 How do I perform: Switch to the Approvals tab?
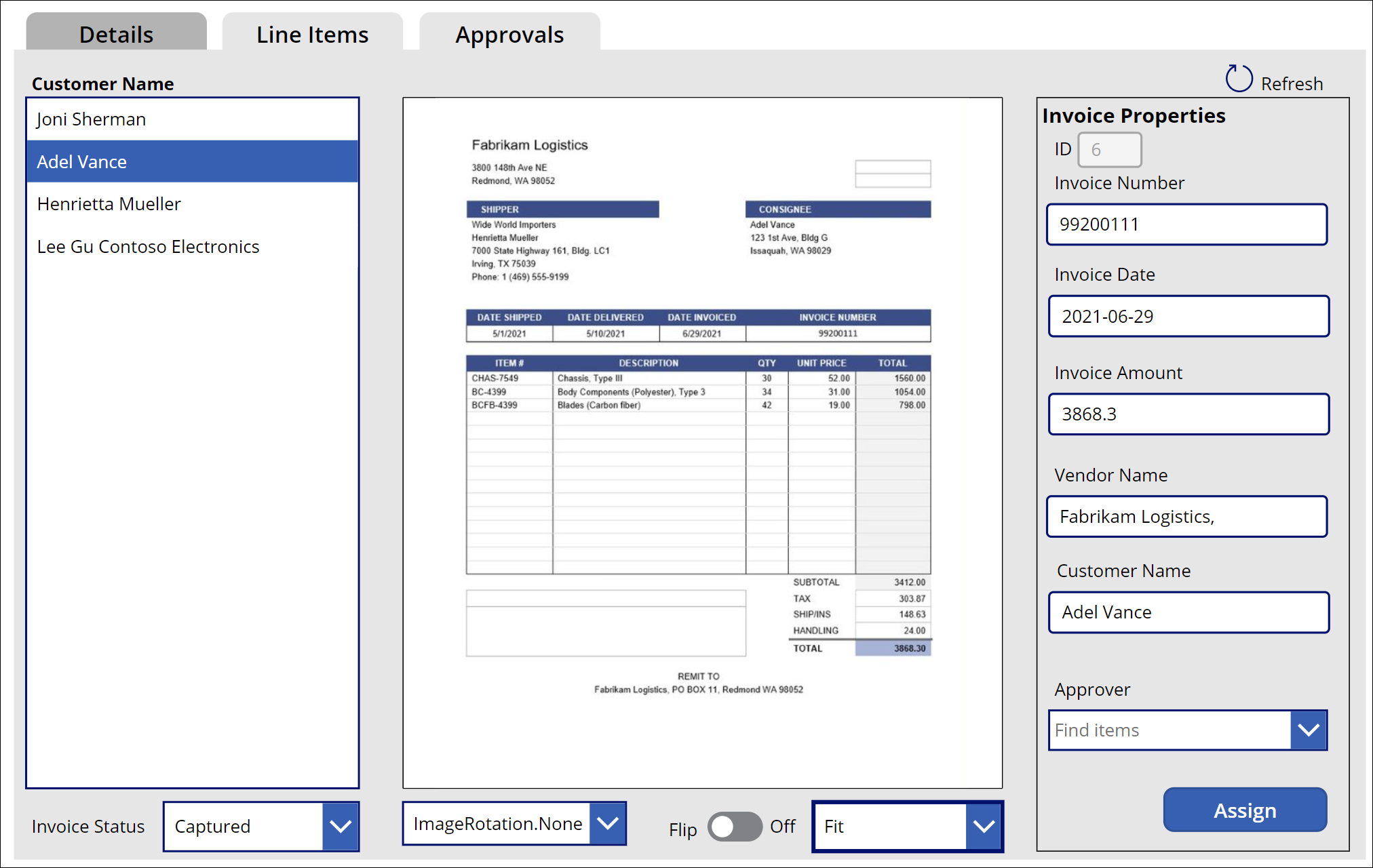click(509, 34)
